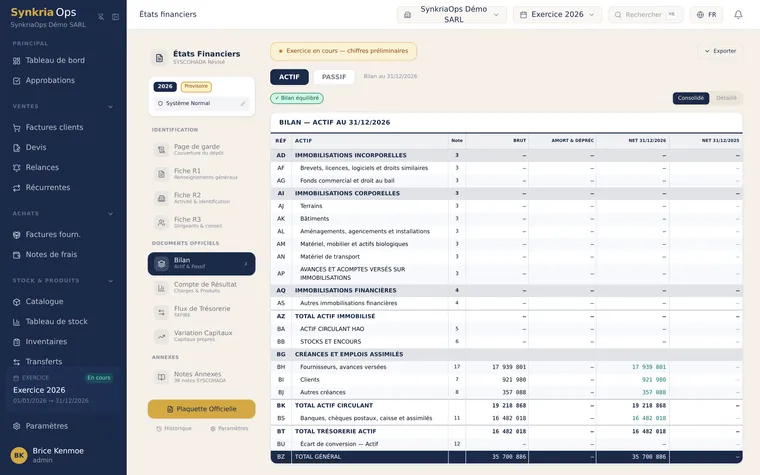
Task: Open Tableau de bord icon in sidebar
Action: (x=16, y=61)
